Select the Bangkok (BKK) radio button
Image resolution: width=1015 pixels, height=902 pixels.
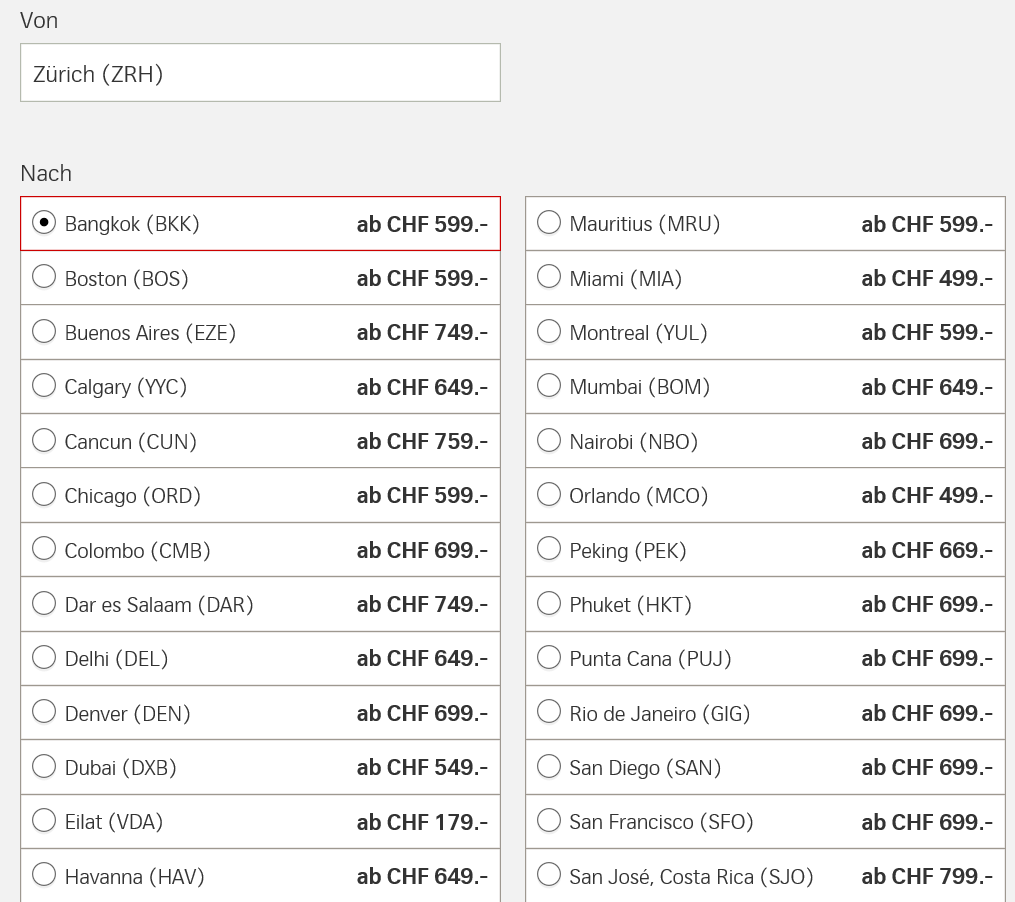coord(44,223)
